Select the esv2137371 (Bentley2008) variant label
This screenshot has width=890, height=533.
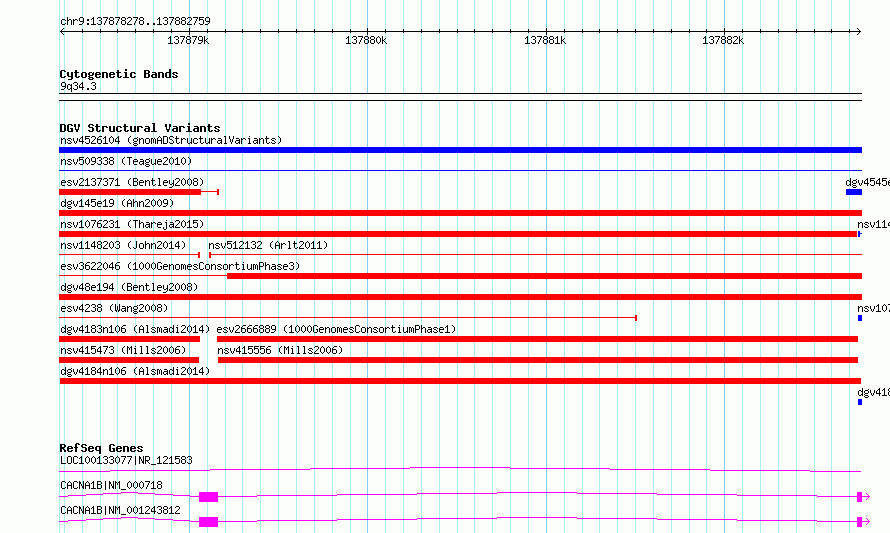point(132,182)
